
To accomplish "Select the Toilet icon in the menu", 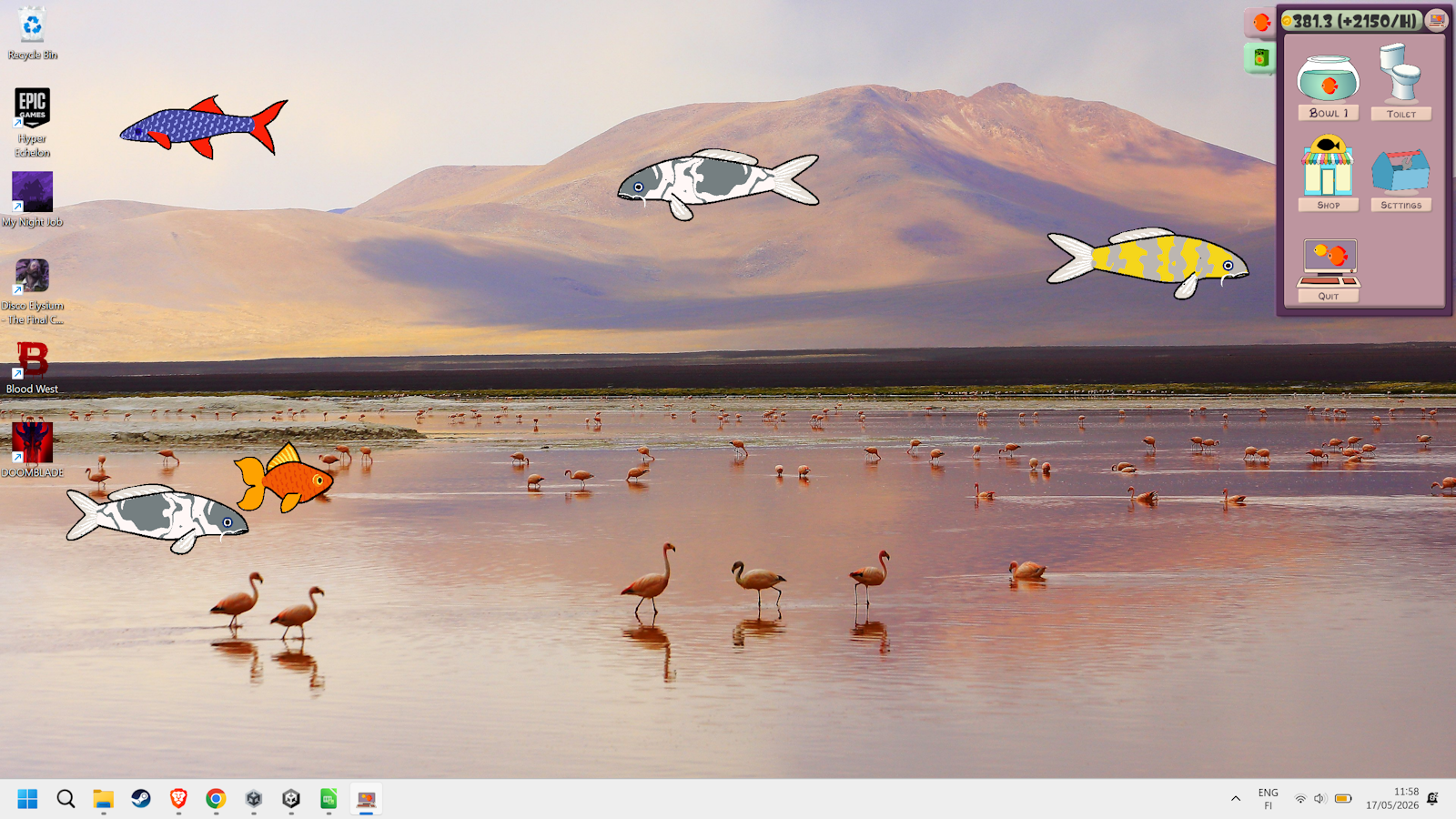I will tap(1400, 73).
